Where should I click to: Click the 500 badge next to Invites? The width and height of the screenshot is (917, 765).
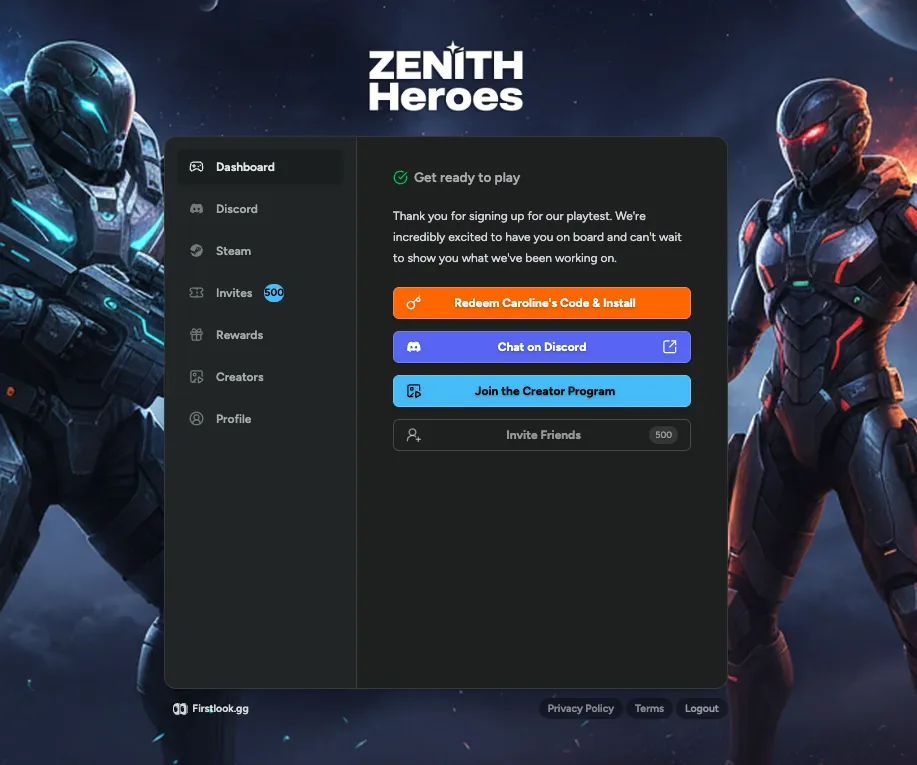point(274,293)
